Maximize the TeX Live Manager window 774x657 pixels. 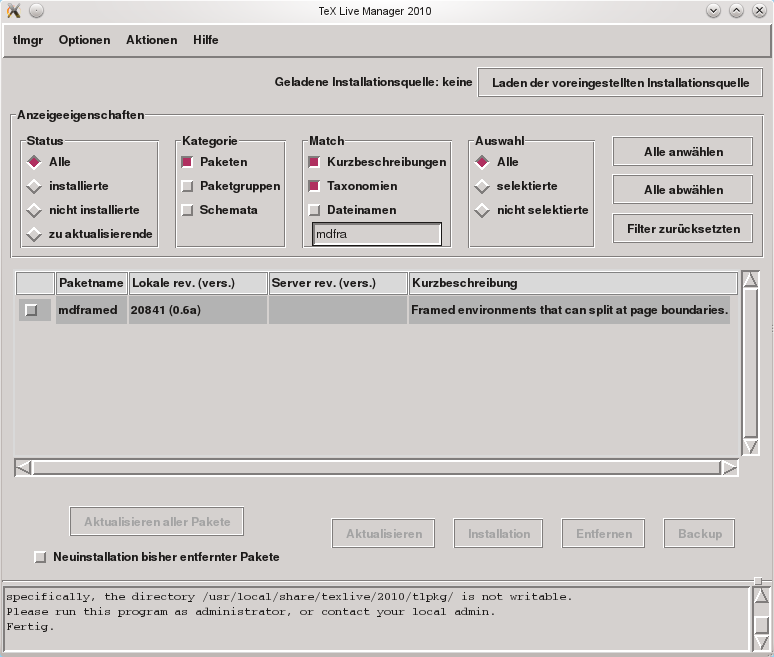(x=736, y=10)
